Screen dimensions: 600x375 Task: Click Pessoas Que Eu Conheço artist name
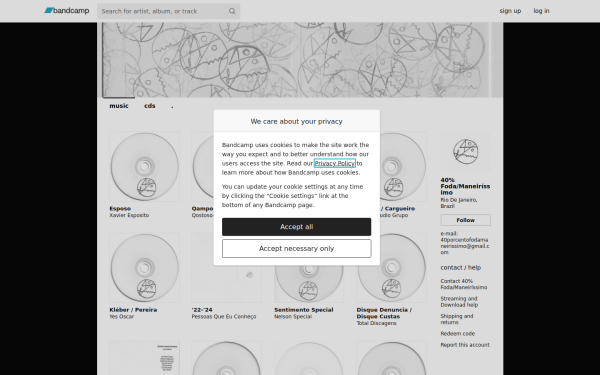coord(224,316)
